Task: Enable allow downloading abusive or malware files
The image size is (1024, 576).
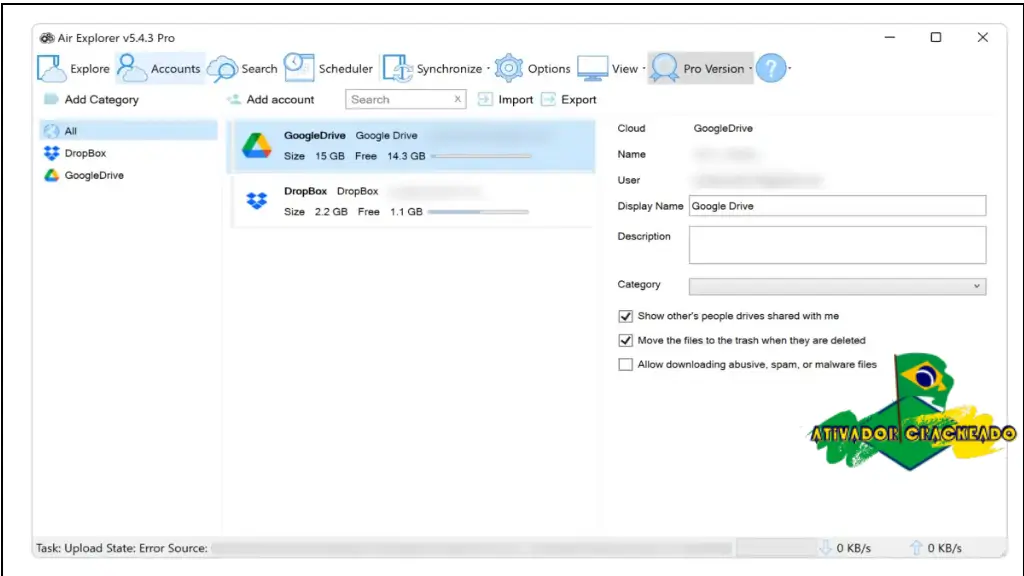Action: pos(625,364)
